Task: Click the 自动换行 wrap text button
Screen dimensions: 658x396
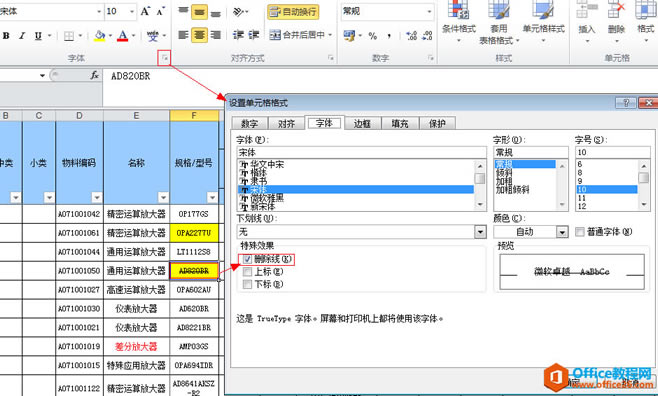Action: [x=293, y=12]
